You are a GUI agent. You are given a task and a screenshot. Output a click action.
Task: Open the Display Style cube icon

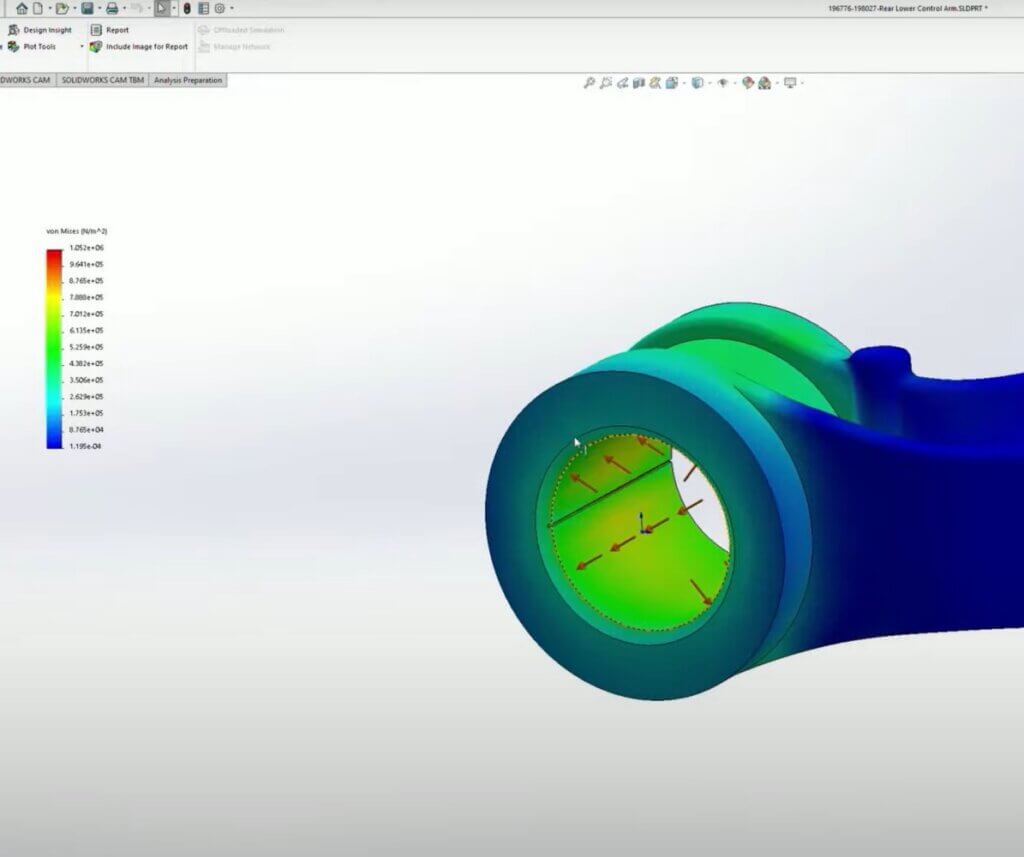697,82
